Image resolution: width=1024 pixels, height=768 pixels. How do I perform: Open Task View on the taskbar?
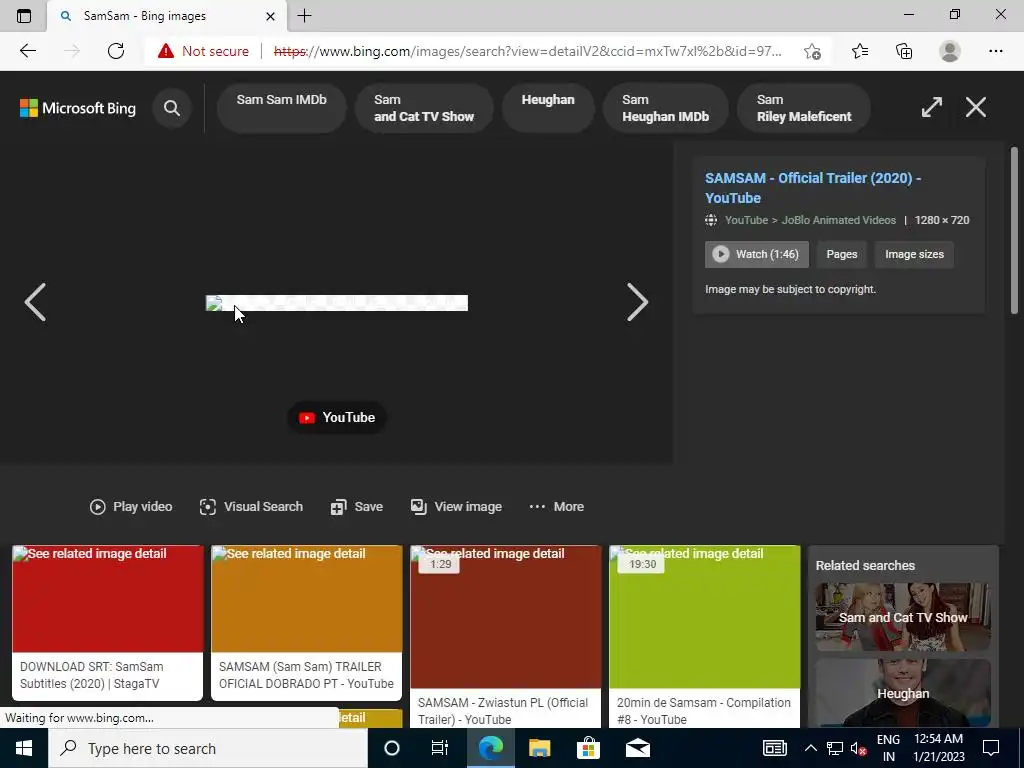click(x=440, y=748)
